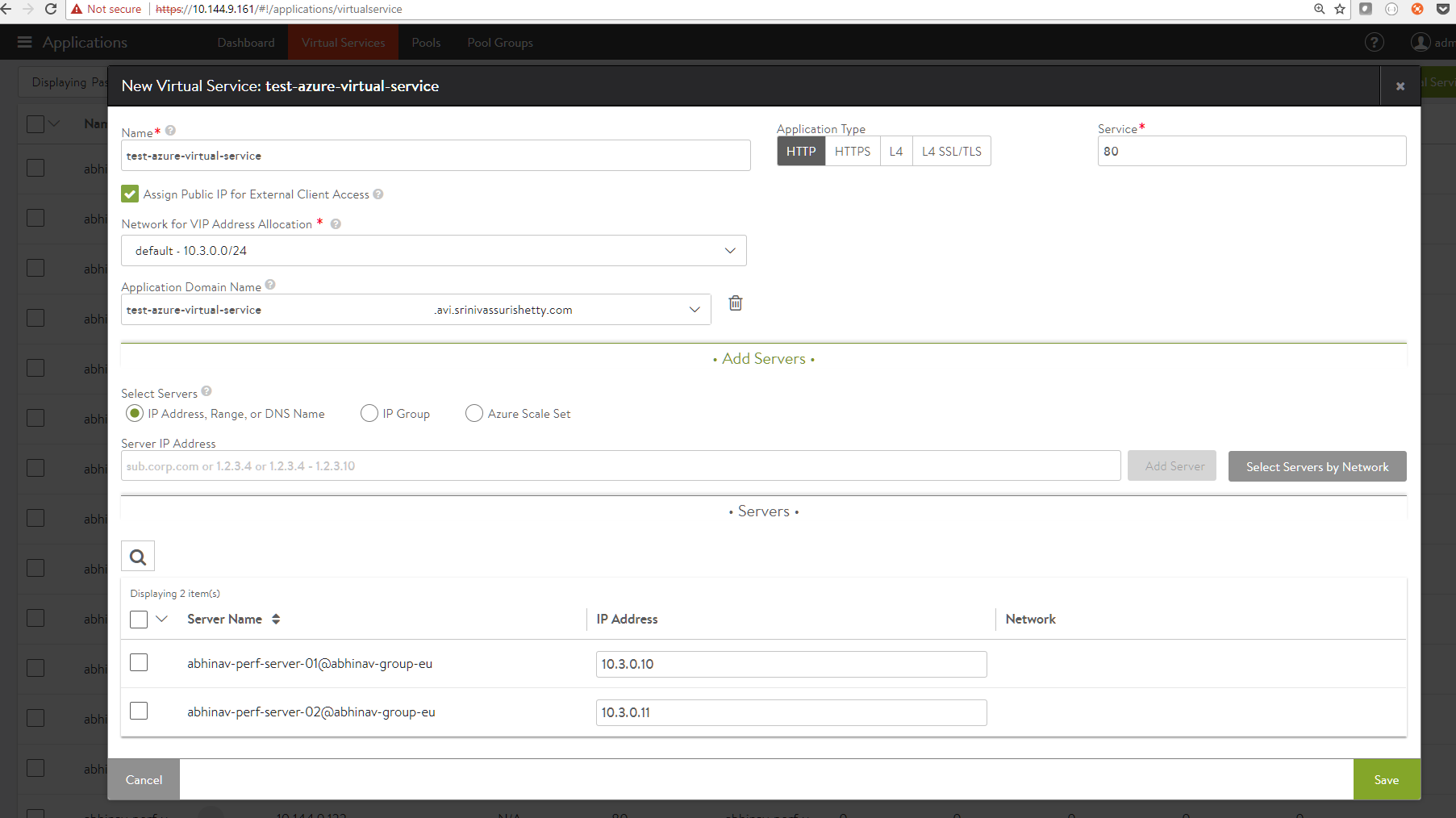Edit the IP address field 10.3.0.11
The width and height of the screenshot is (1456, 818).
pyautogui.click(x=791, y=712)
